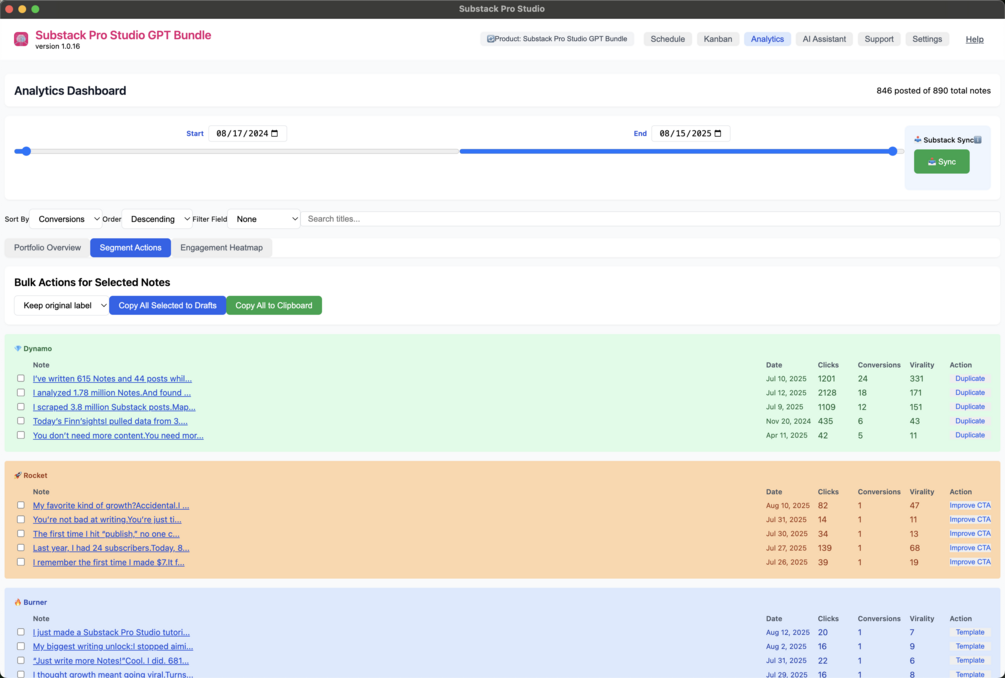Screen dimensions: 1005x678
Task: Tick checkbox for 'You're not bad at writing' note
Action: coord(21,520)
